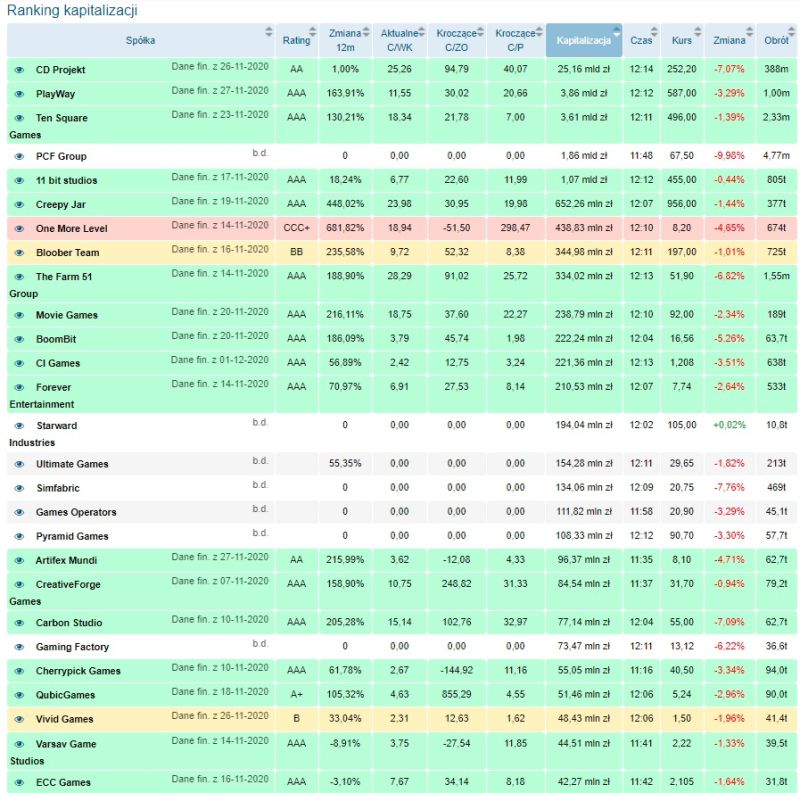Click 'Dane fin. z 01-12-2020' for CI Games
The height and width of the screenshot is (793, 800).
click(x=220, y=360)
